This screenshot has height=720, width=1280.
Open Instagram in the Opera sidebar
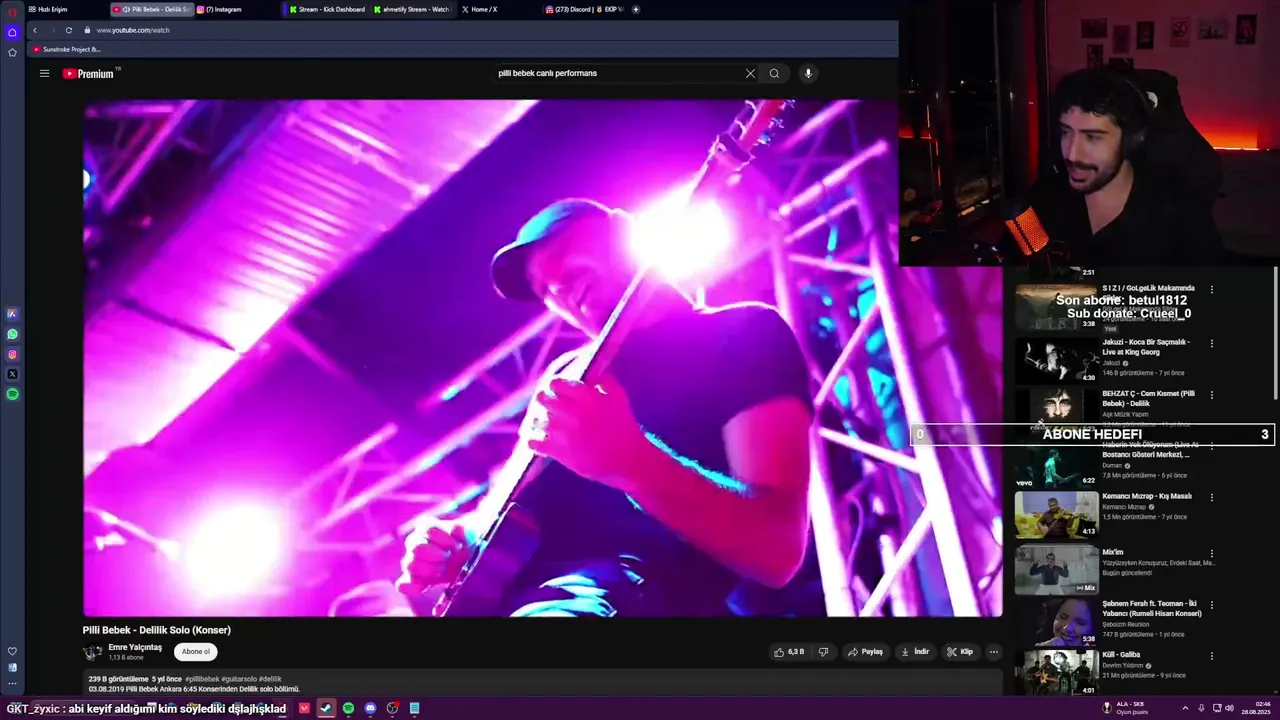click(x=12, y=354)
